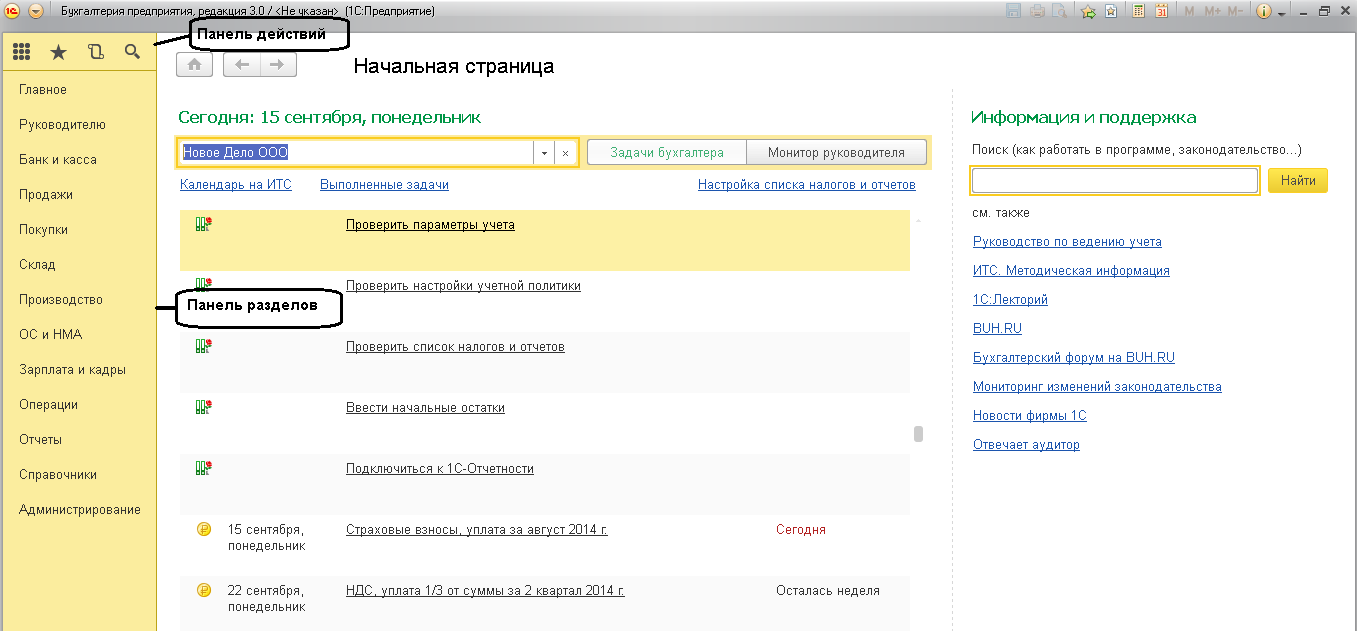Click the 'Найти' search button
Image resolution: width=1357 pixels, height=631 pixels.
[1298, 181]
